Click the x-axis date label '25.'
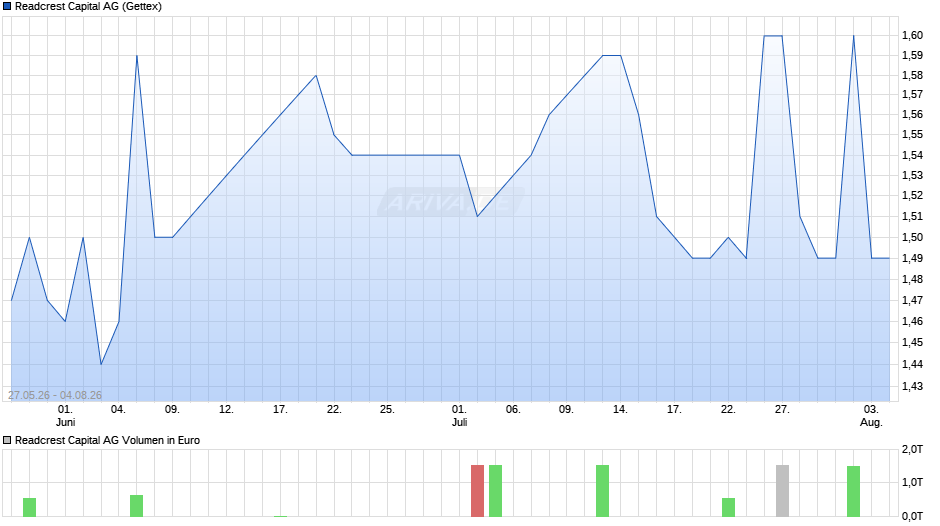This screenshot has height=526, width=940. (387, 409)
